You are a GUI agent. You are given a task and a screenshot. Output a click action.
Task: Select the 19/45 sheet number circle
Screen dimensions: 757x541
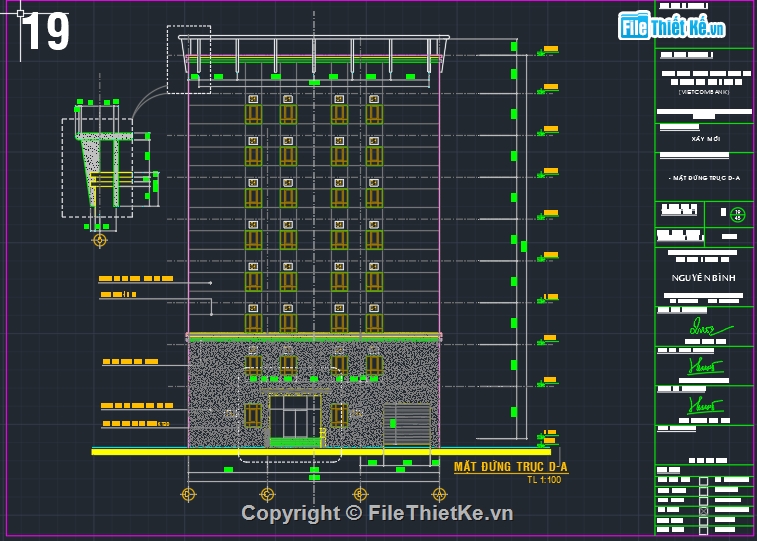click(x=737, y=215)
